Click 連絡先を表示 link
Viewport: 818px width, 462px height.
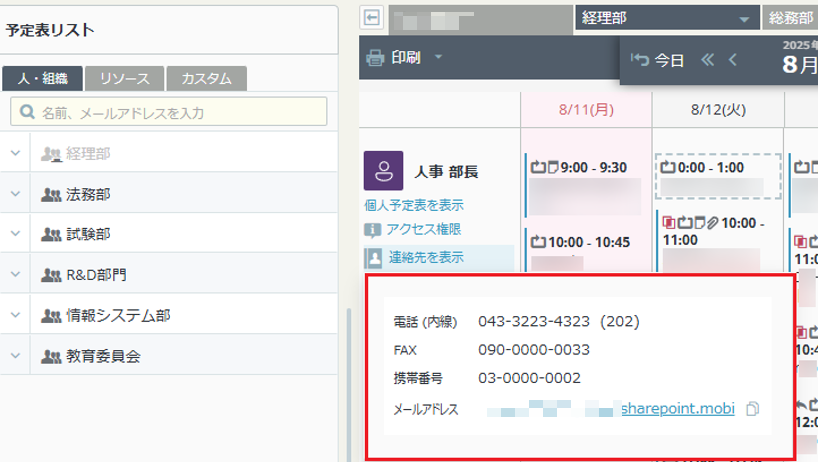(x=426, y=257)
